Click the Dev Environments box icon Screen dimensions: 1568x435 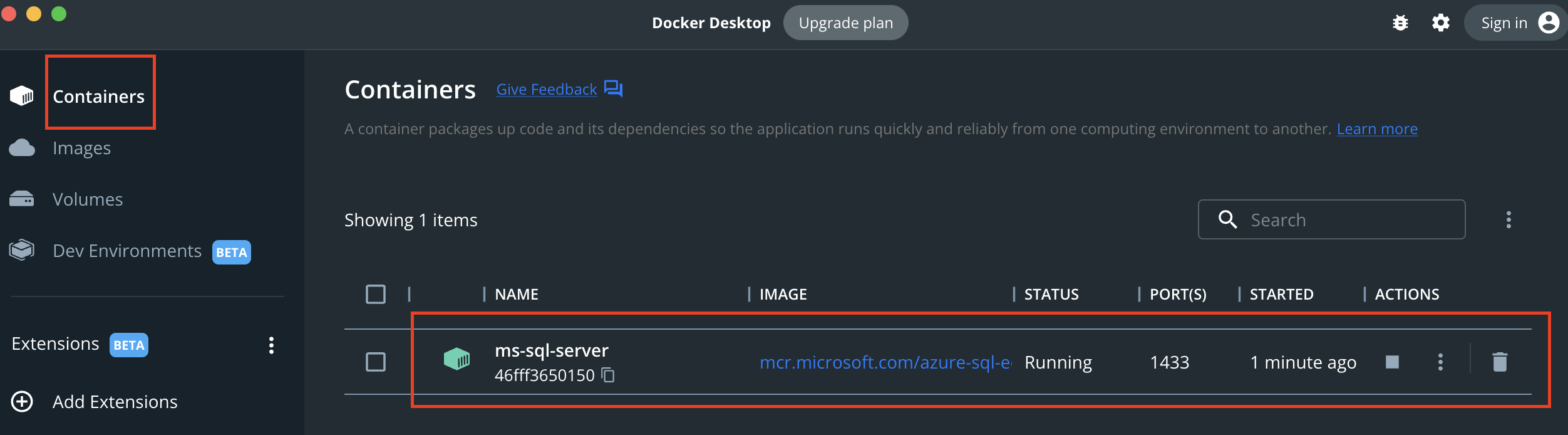click(x=22, y=249)
